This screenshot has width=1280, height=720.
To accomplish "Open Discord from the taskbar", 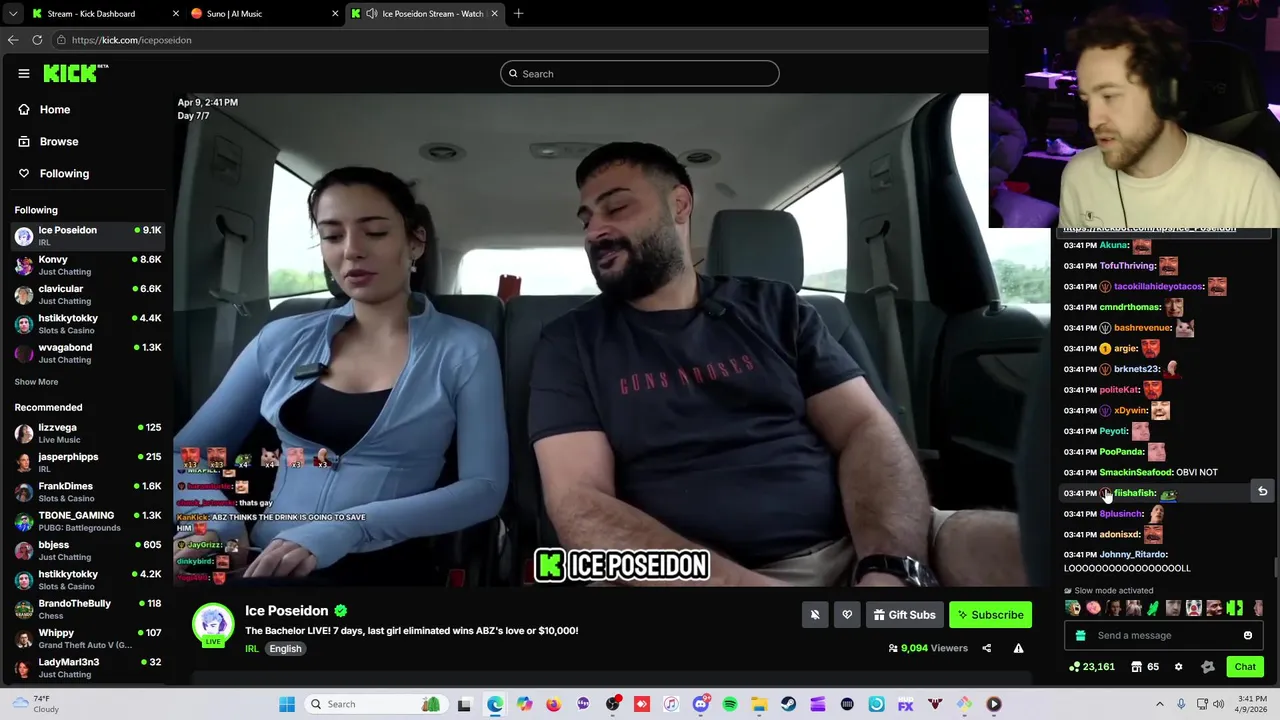I will (x=700, y=704).
